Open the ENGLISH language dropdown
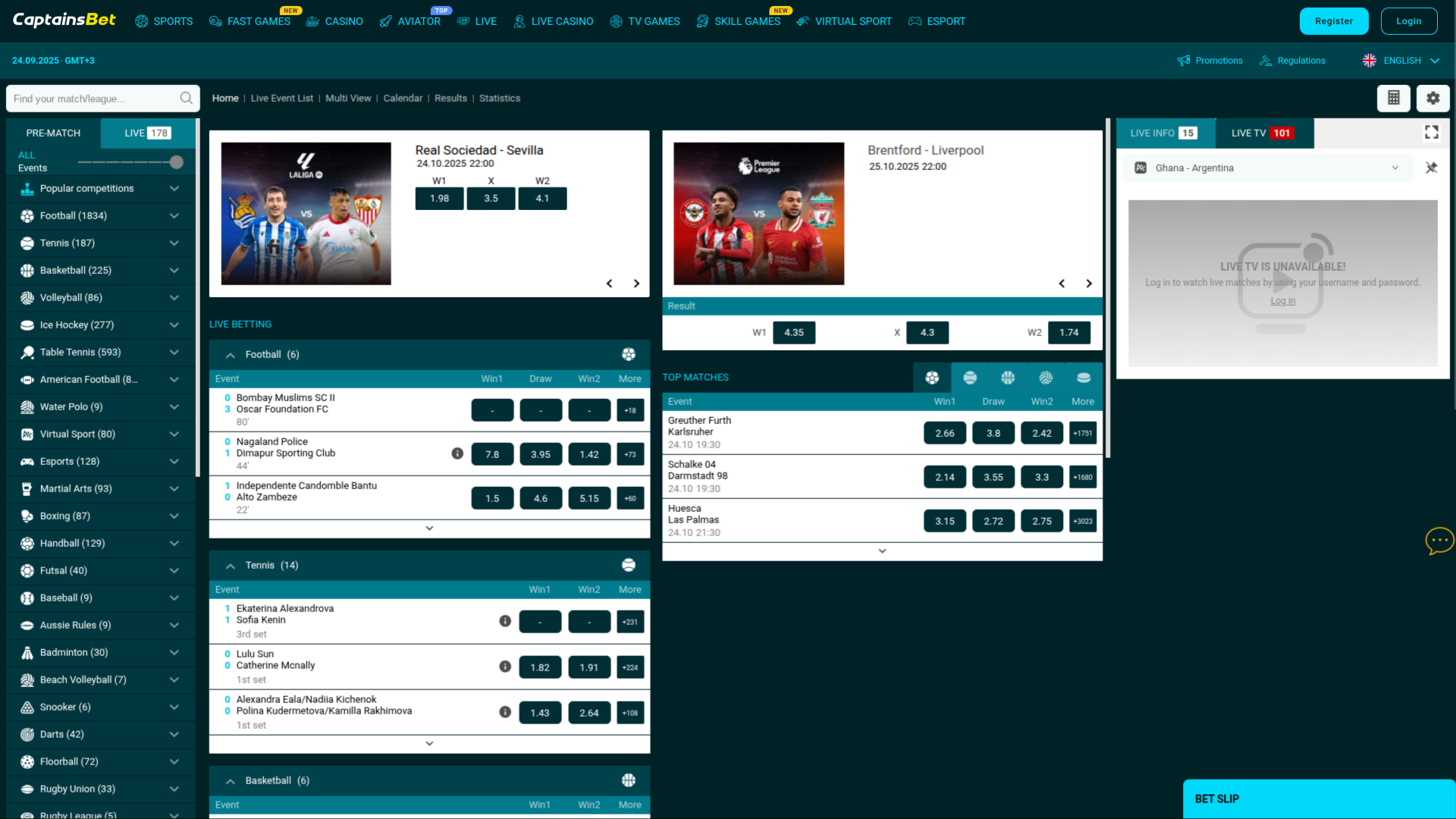 1400,60
